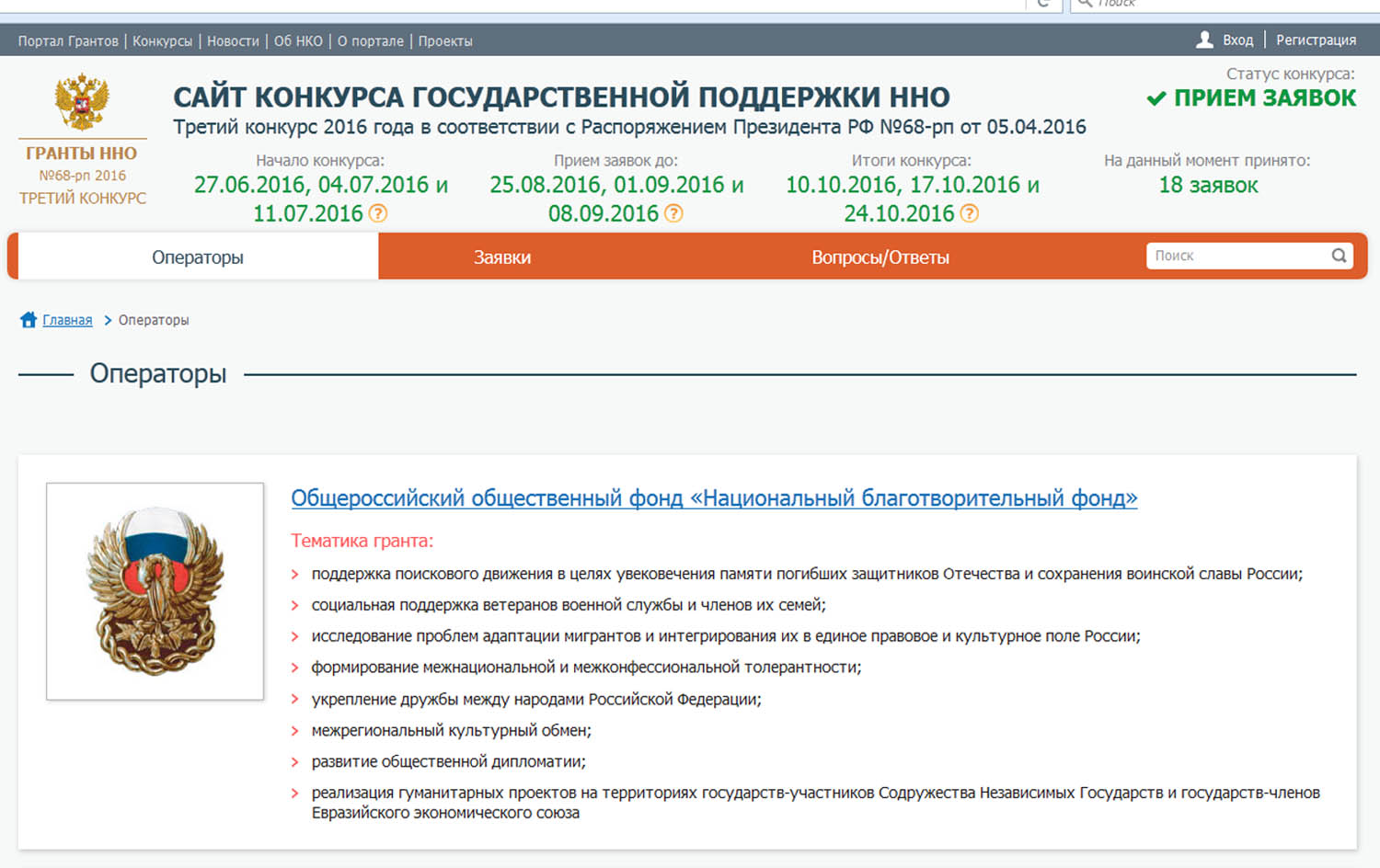Screen dimensions: 1380x868
Task: Click the foundation emblem thumbnail
Action: [155, 591]
